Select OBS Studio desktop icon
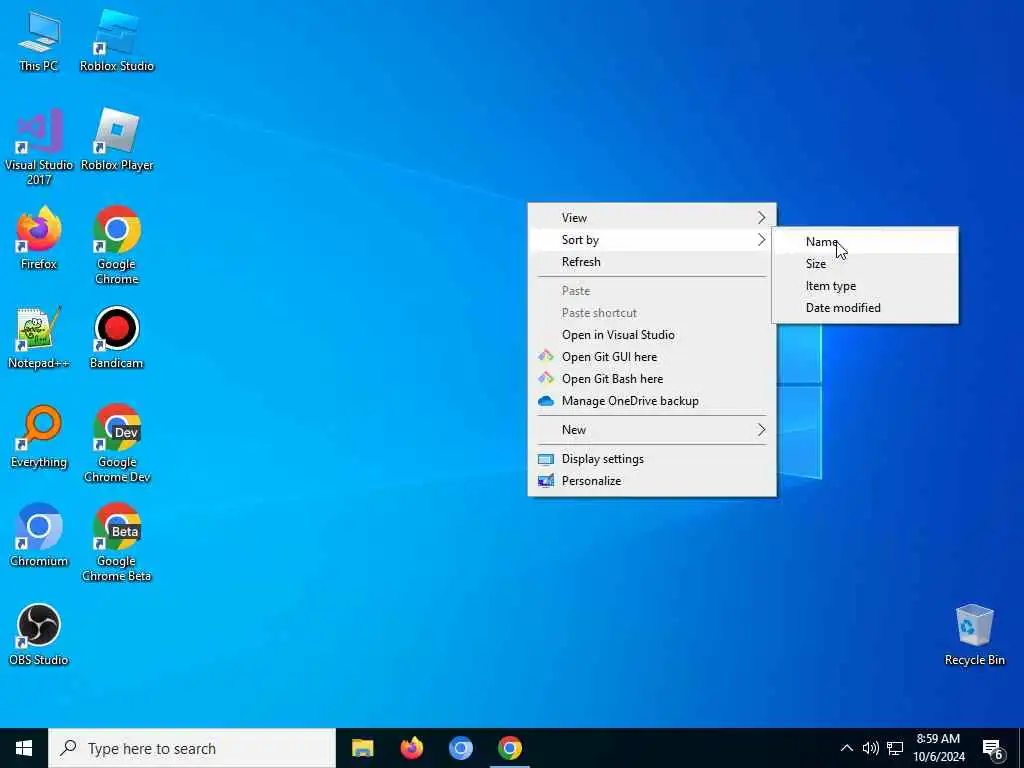1024x768 pixels. (x=39, y=635)
